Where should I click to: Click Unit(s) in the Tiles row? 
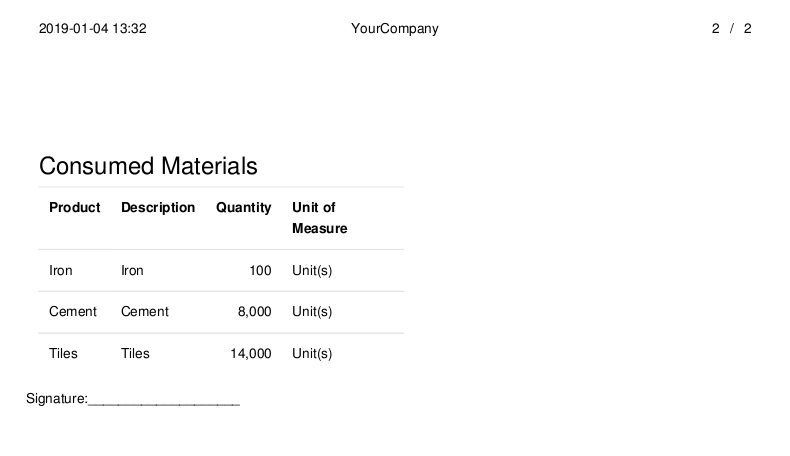(x=312, y=354)
